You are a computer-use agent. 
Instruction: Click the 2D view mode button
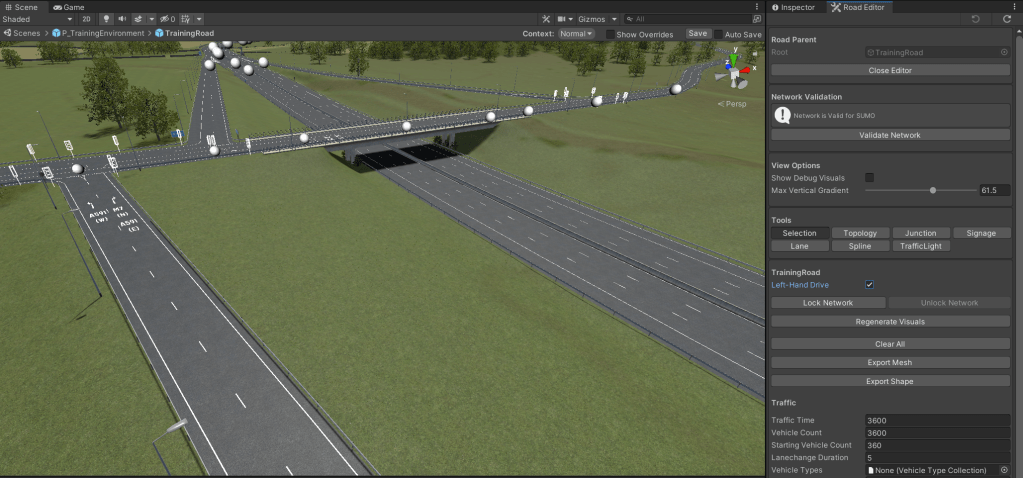pyautogui.click(x=86, y=19)
